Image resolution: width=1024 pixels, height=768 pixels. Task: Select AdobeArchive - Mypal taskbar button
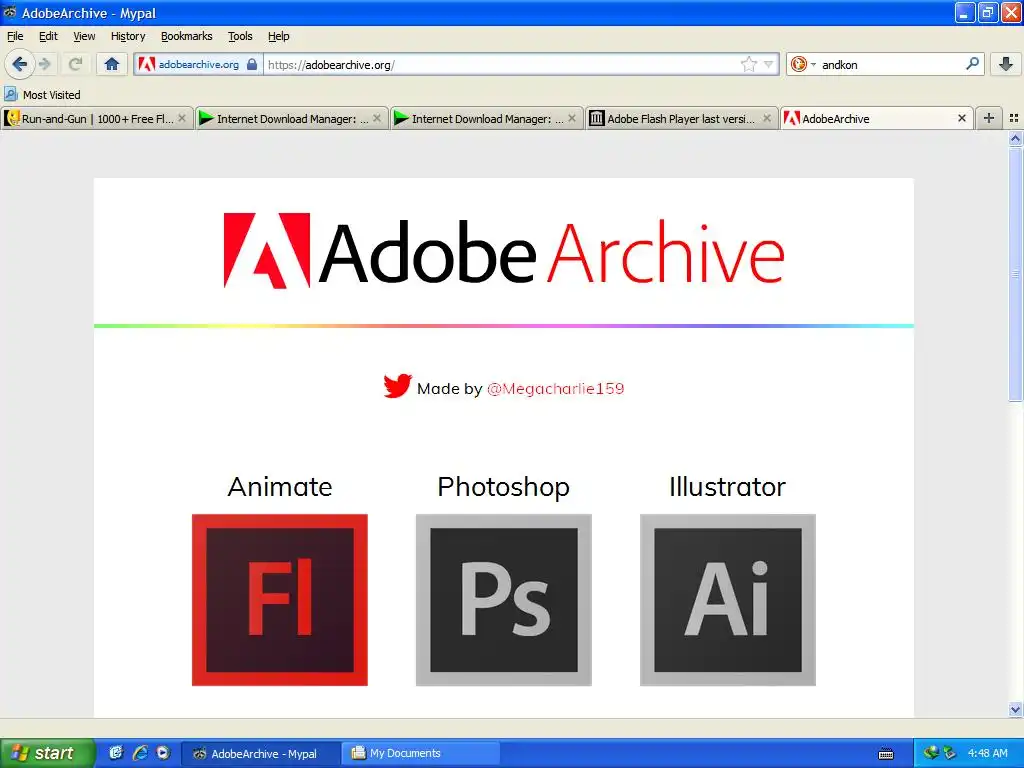pyautogui.click(x=261, y=754)
